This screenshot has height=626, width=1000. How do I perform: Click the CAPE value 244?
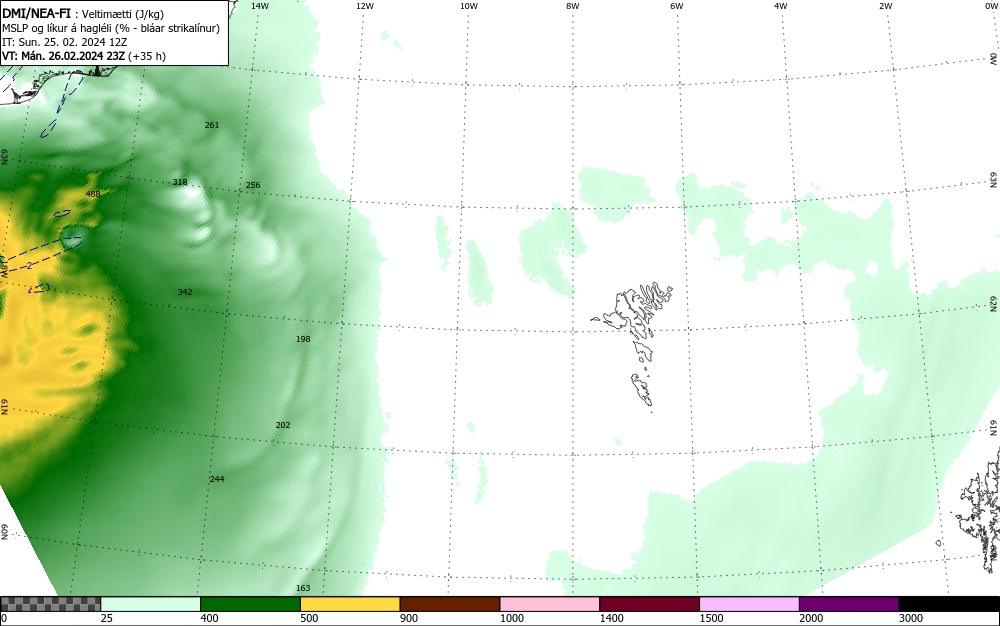tap(217, 479)
